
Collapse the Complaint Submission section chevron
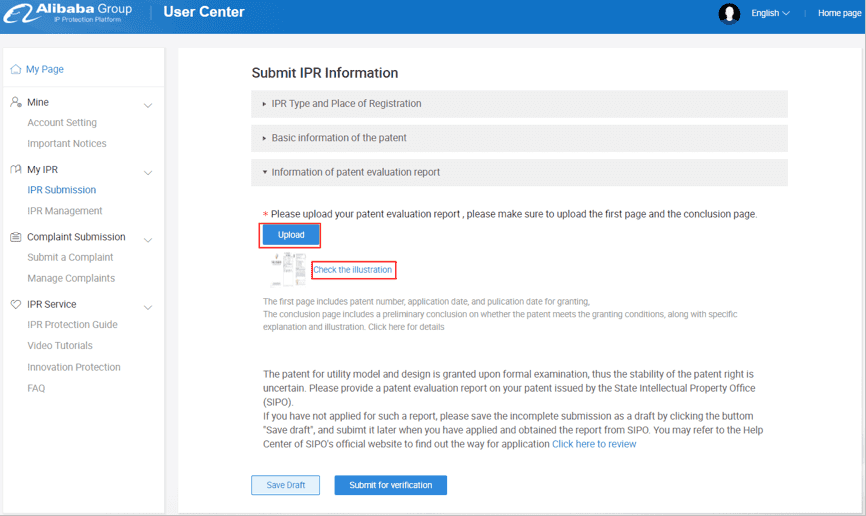click(148, 240)
